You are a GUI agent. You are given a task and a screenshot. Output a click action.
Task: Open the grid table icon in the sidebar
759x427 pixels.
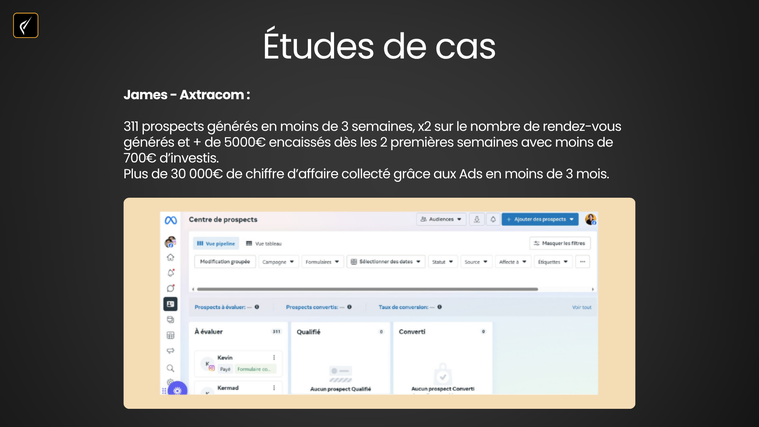click(x=170, y=335)
